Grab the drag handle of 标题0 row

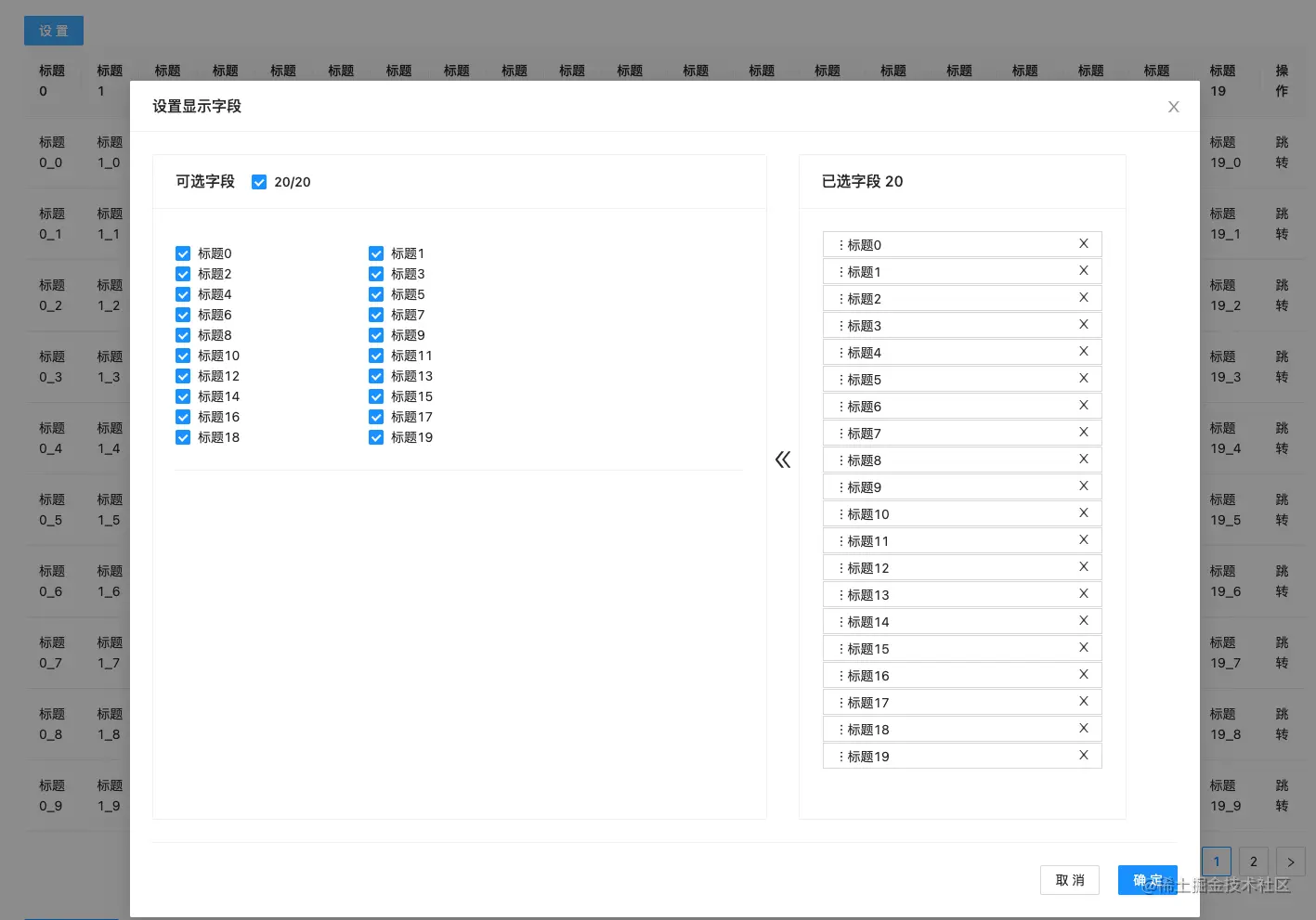click(841, 245)
